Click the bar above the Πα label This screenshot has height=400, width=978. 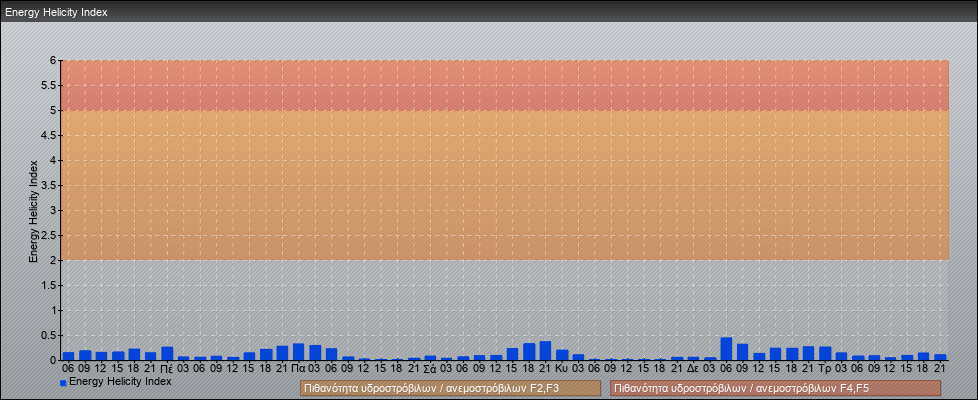299,352
